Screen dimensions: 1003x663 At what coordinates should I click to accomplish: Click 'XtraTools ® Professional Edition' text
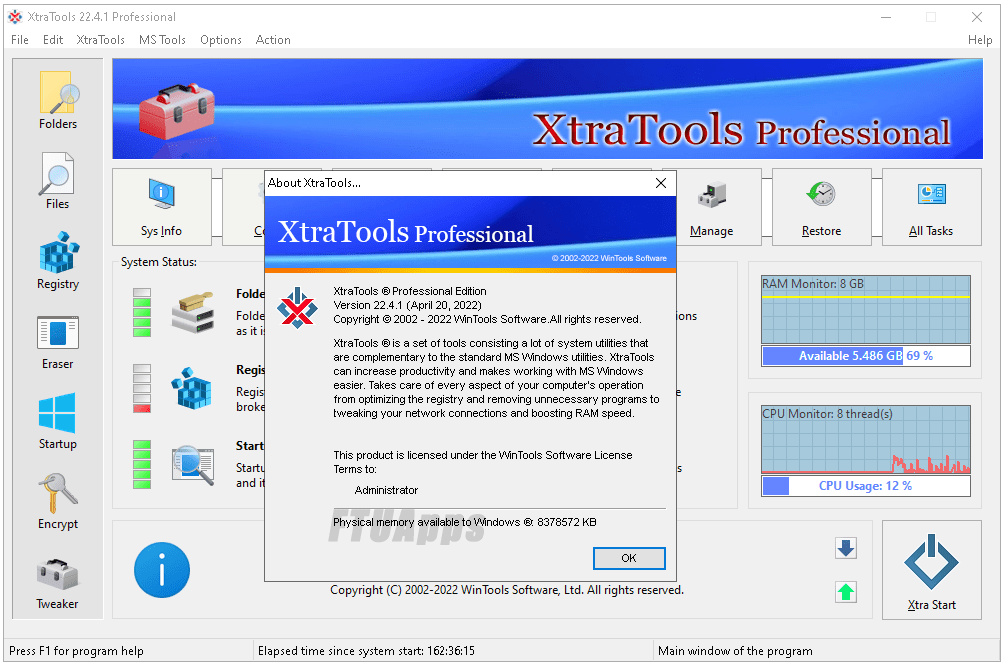tap(410, 291)
